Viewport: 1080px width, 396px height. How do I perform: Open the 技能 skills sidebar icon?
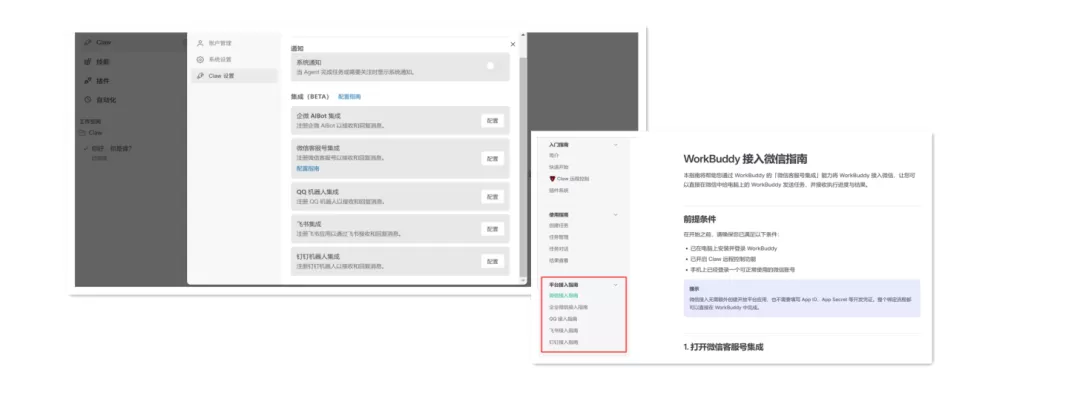click(x=87, y=61)
